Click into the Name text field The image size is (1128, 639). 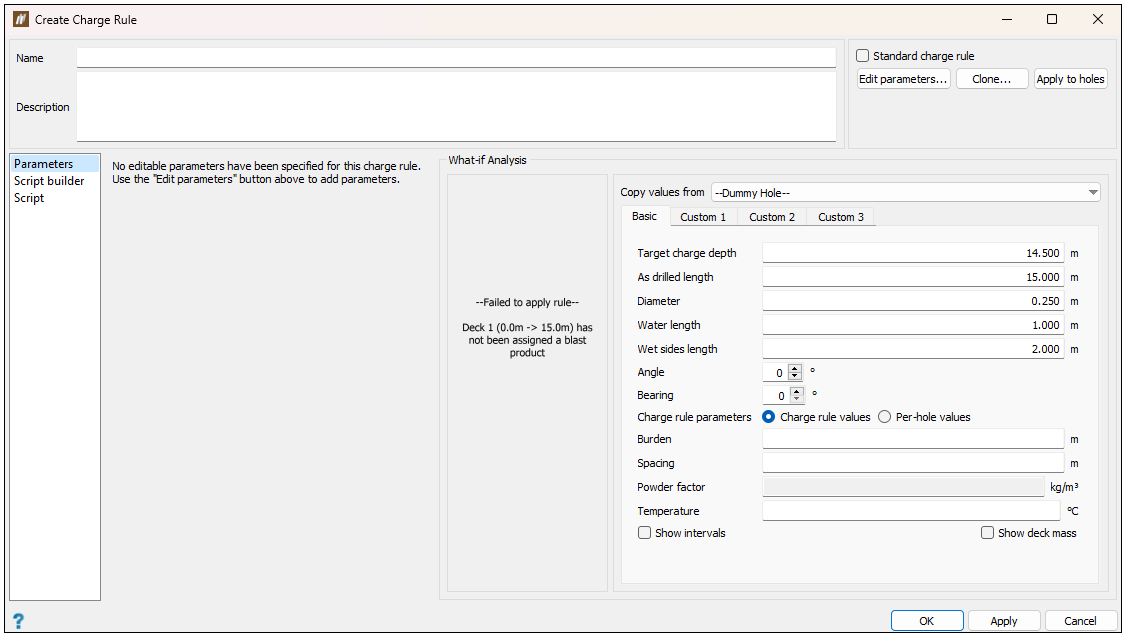click(x=456, y=58)
